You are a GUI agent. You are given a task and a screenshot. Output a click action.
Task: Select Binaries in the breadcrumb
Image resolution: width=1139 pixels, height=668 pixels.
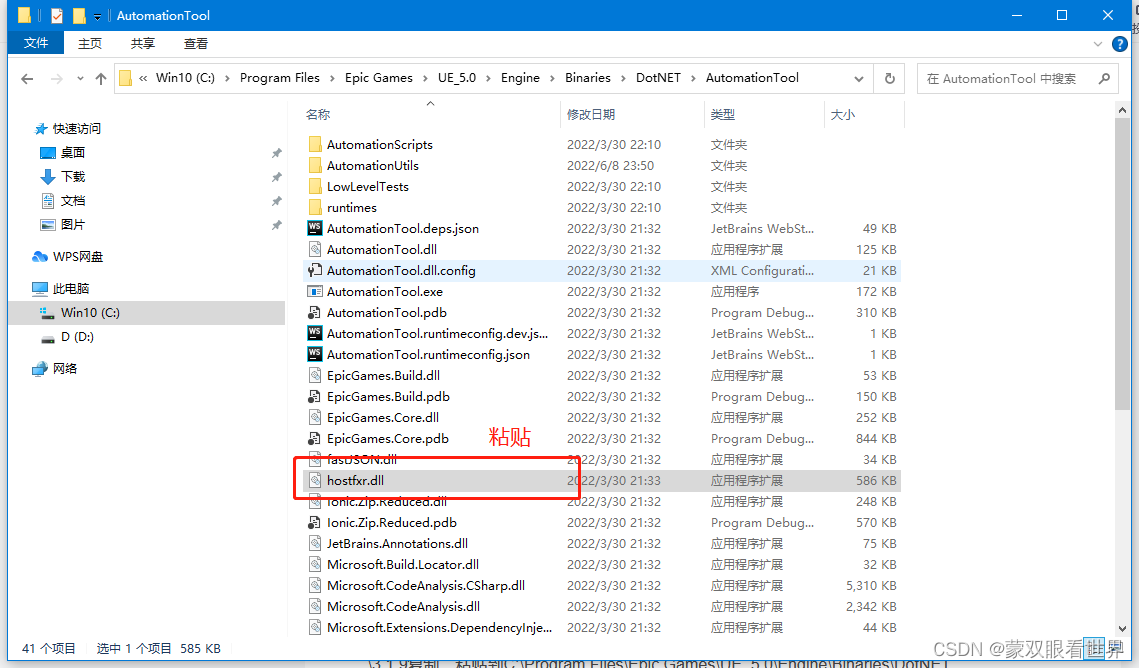588,78
